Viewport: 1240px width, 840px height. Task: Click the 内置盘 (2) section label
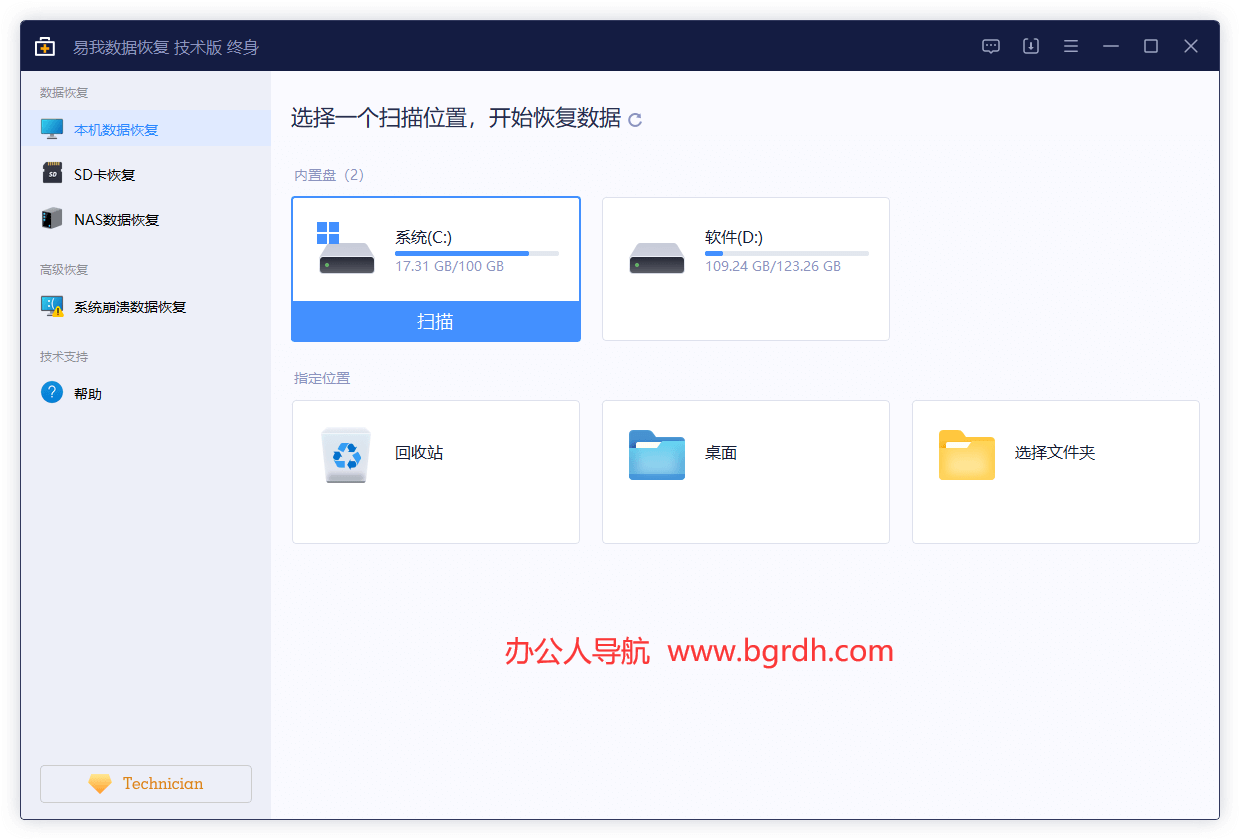(329, 175)
